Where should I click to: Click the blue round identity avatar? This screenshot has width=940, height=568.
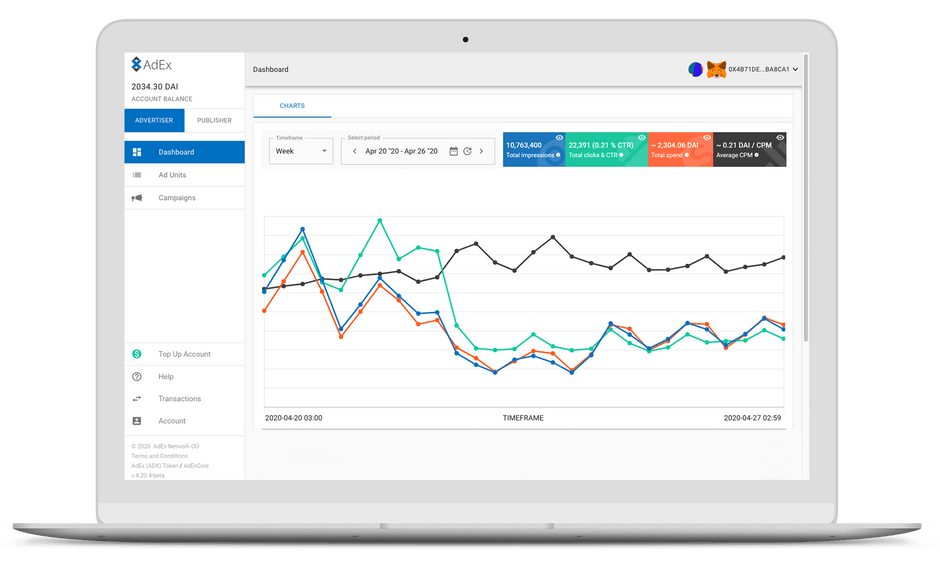(695, 70)
